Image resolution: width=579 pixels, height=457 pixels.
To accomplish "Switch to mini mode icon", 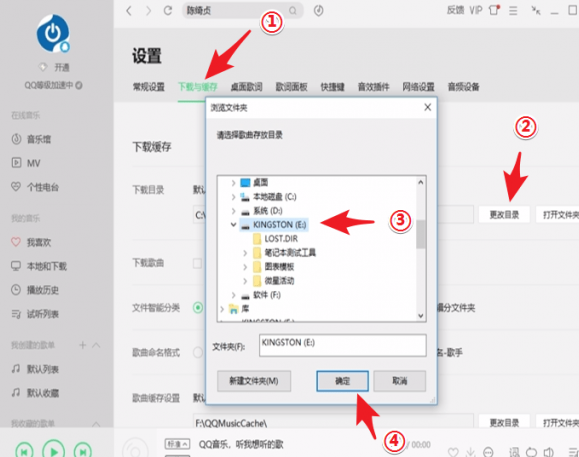I will [x=536, y=10].
